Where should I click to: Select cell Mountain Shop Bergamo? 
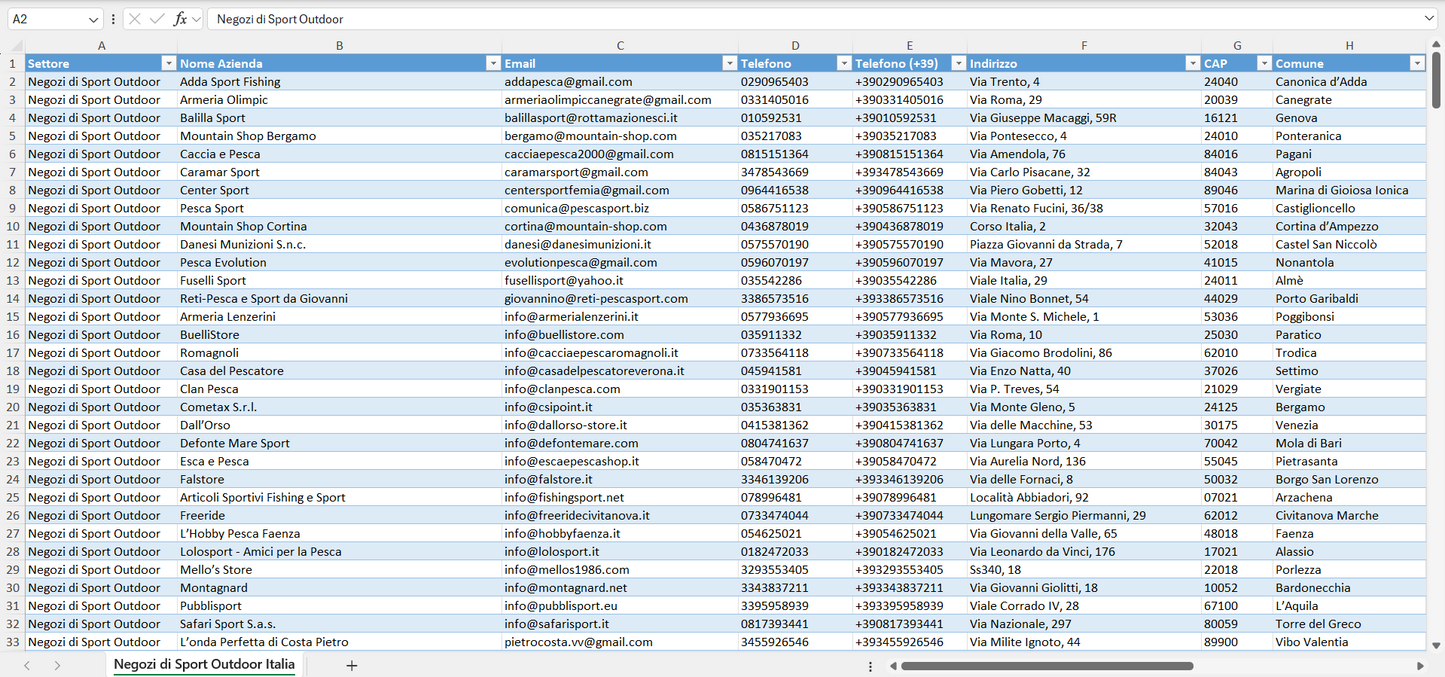pyautogui.click(x=339, y=136)
